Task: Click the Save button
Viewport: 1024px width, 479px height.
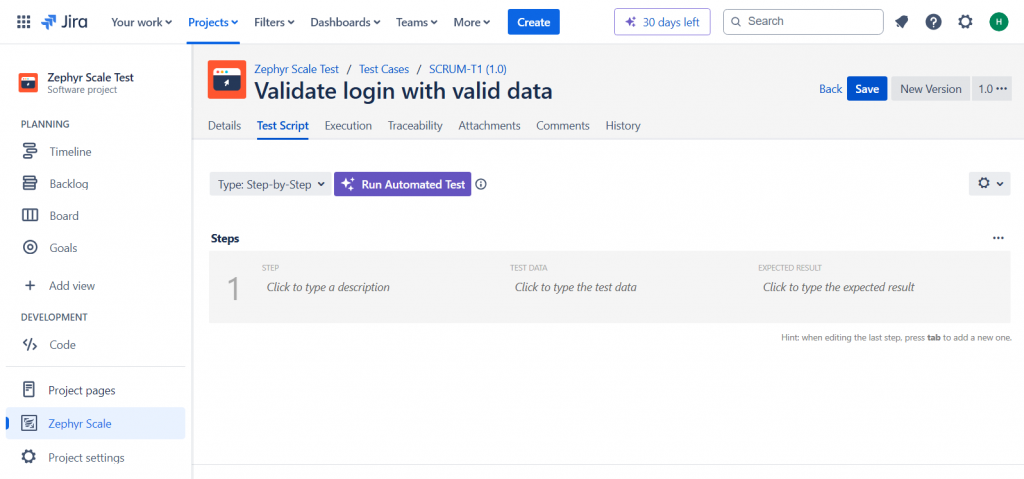Action: point(867,89)
